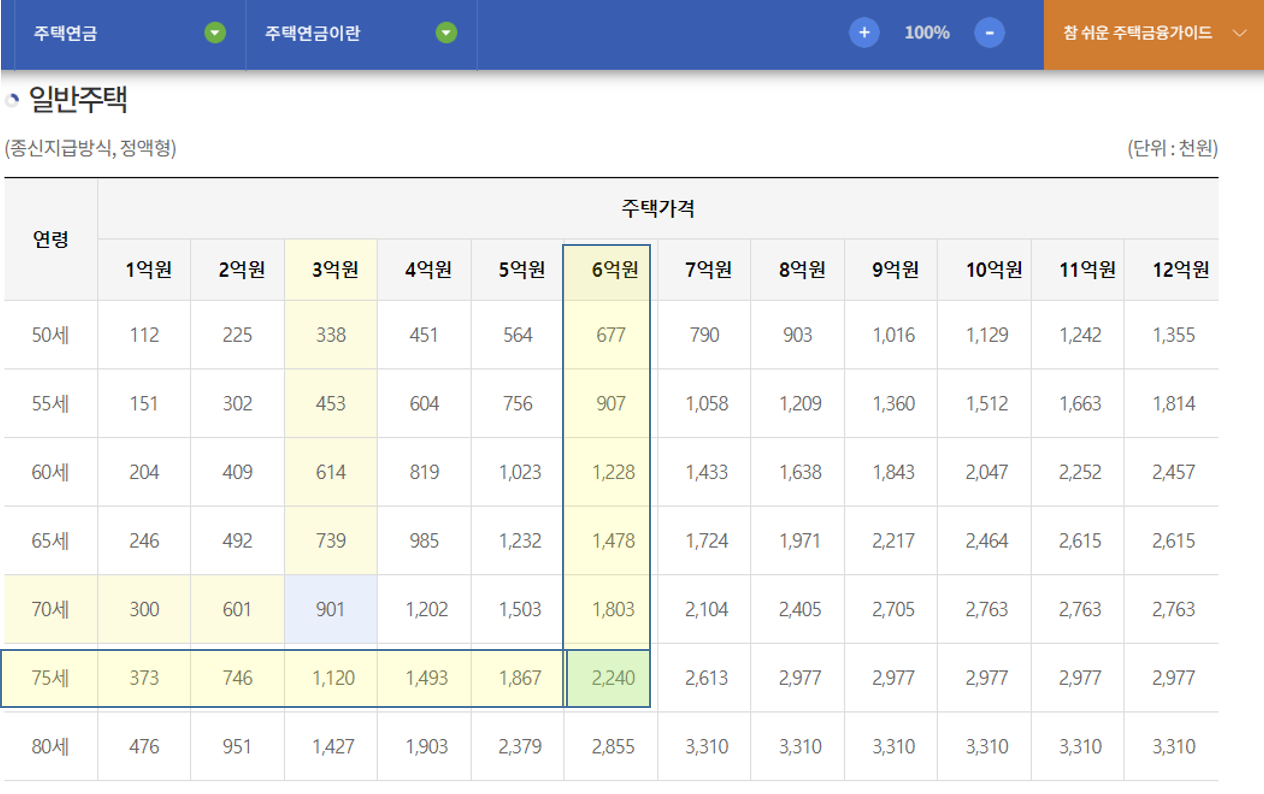
Task: Click the chevron on 참 쉬운 주택금융가이드
Action: pyautogui.click(x=1240, y=31)
